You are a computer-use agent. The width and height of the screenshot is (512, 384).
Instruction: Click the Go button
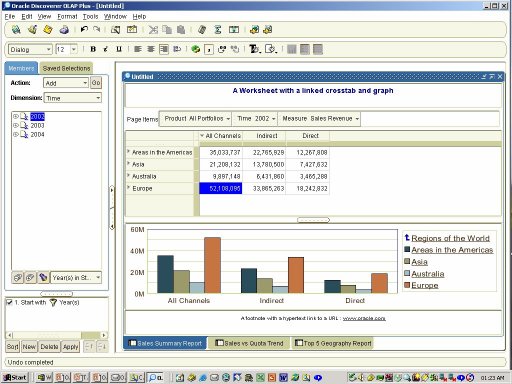click(x=96, y=83)
